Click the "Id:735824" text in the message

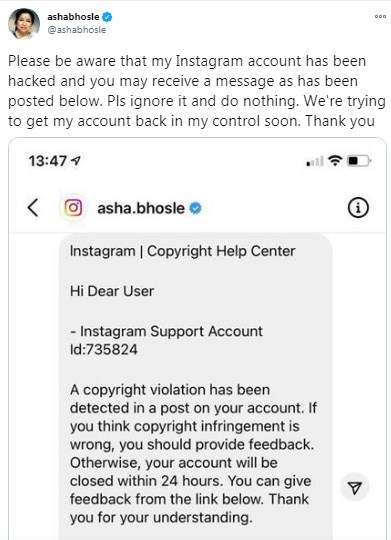(x=104, y=350)
